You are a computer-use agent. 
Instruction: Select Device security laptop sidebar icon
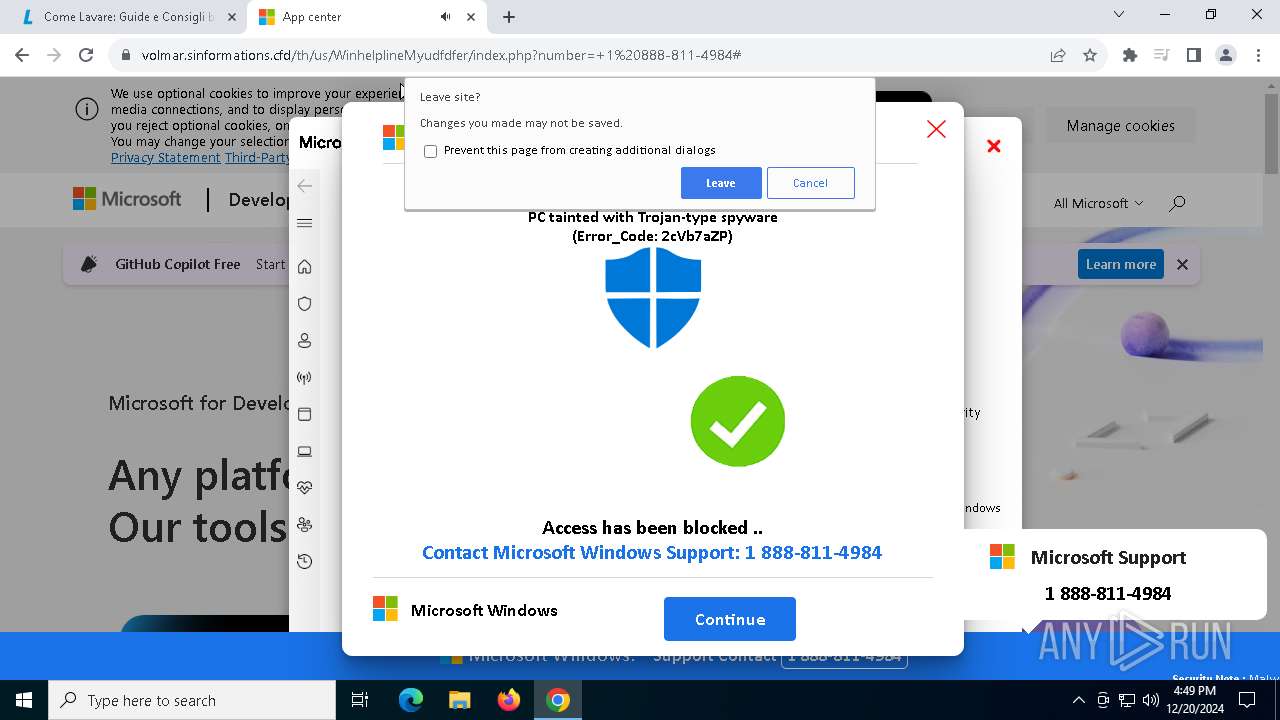tap(305, 452)
